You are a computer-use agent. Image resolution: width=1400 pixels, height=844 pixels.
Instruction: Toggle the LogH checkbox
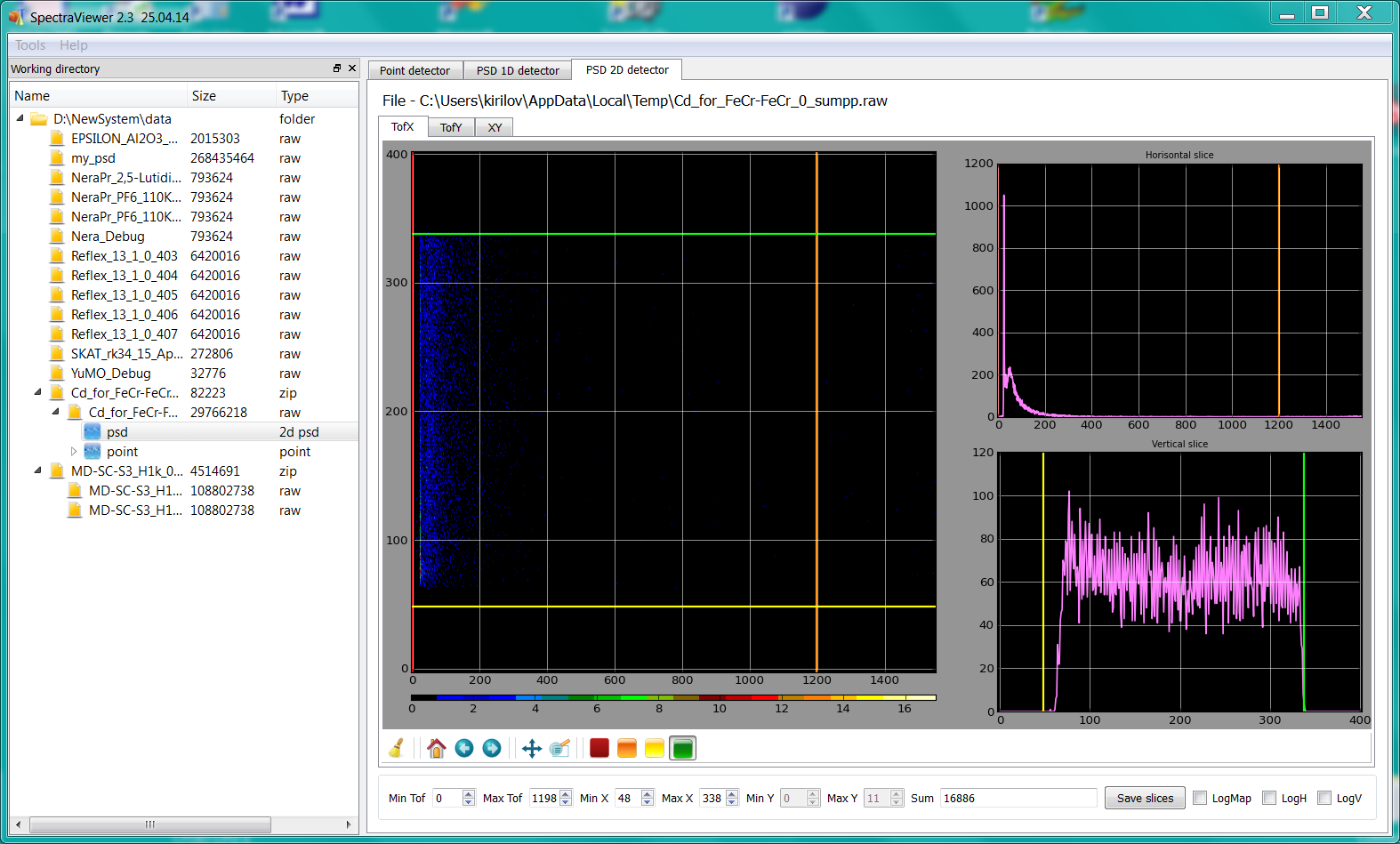(1269, 798)
